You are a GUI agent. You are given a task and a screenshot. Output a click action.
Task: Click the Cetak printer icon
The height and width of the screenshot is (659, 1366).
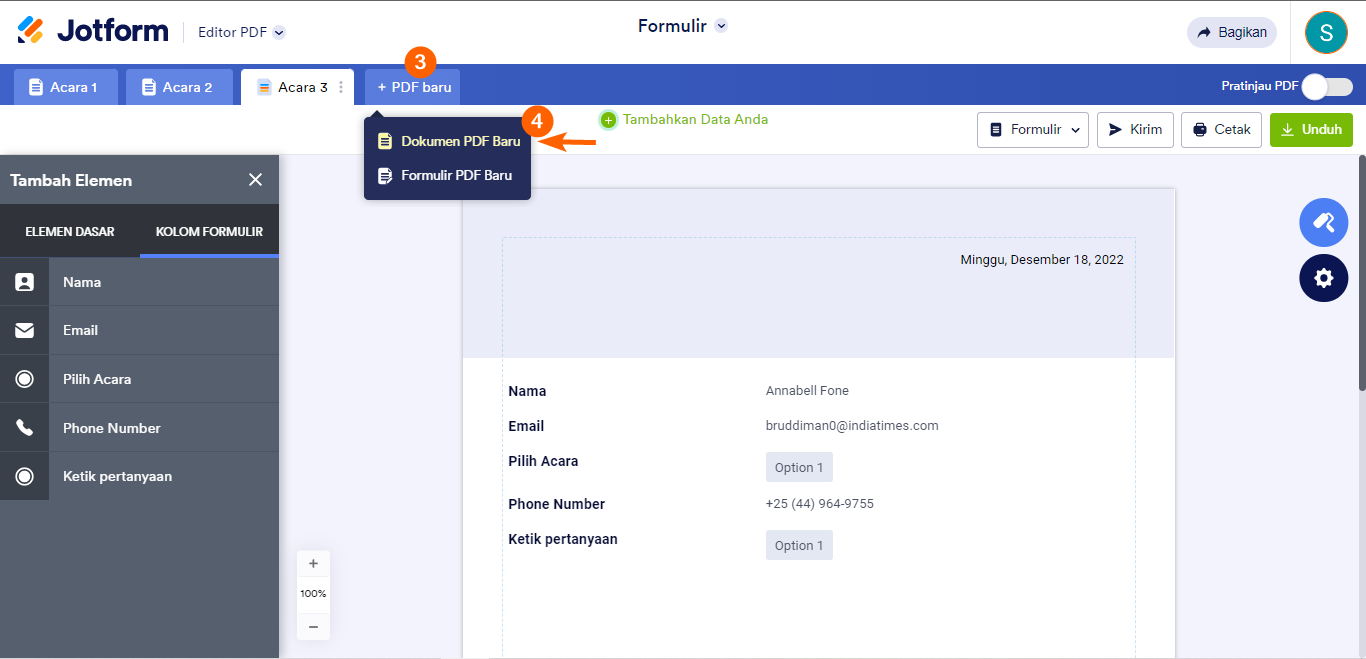1200,130
